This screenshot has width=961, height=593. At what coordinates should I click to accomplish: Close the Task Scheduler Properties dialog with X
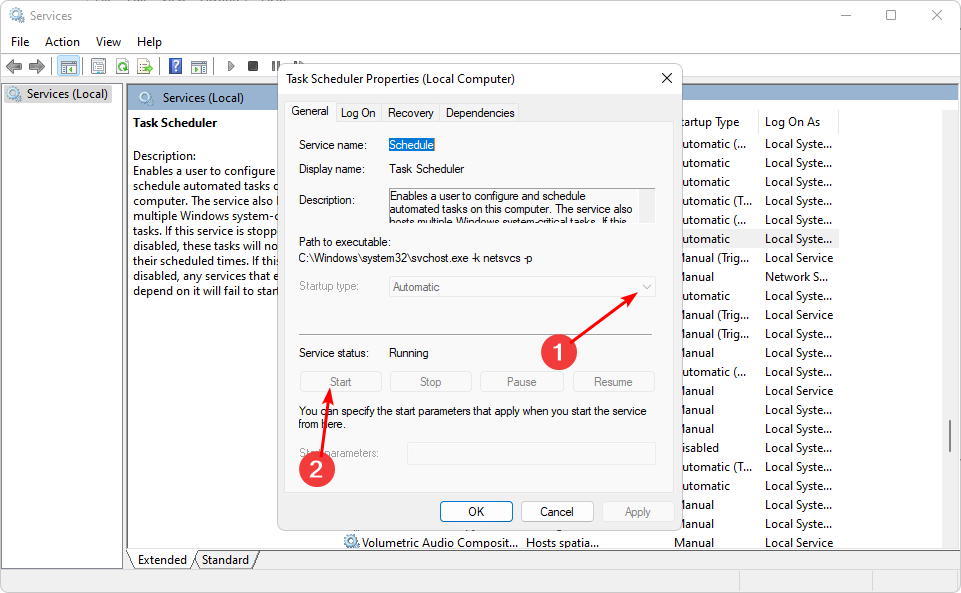tap(667, 78)
